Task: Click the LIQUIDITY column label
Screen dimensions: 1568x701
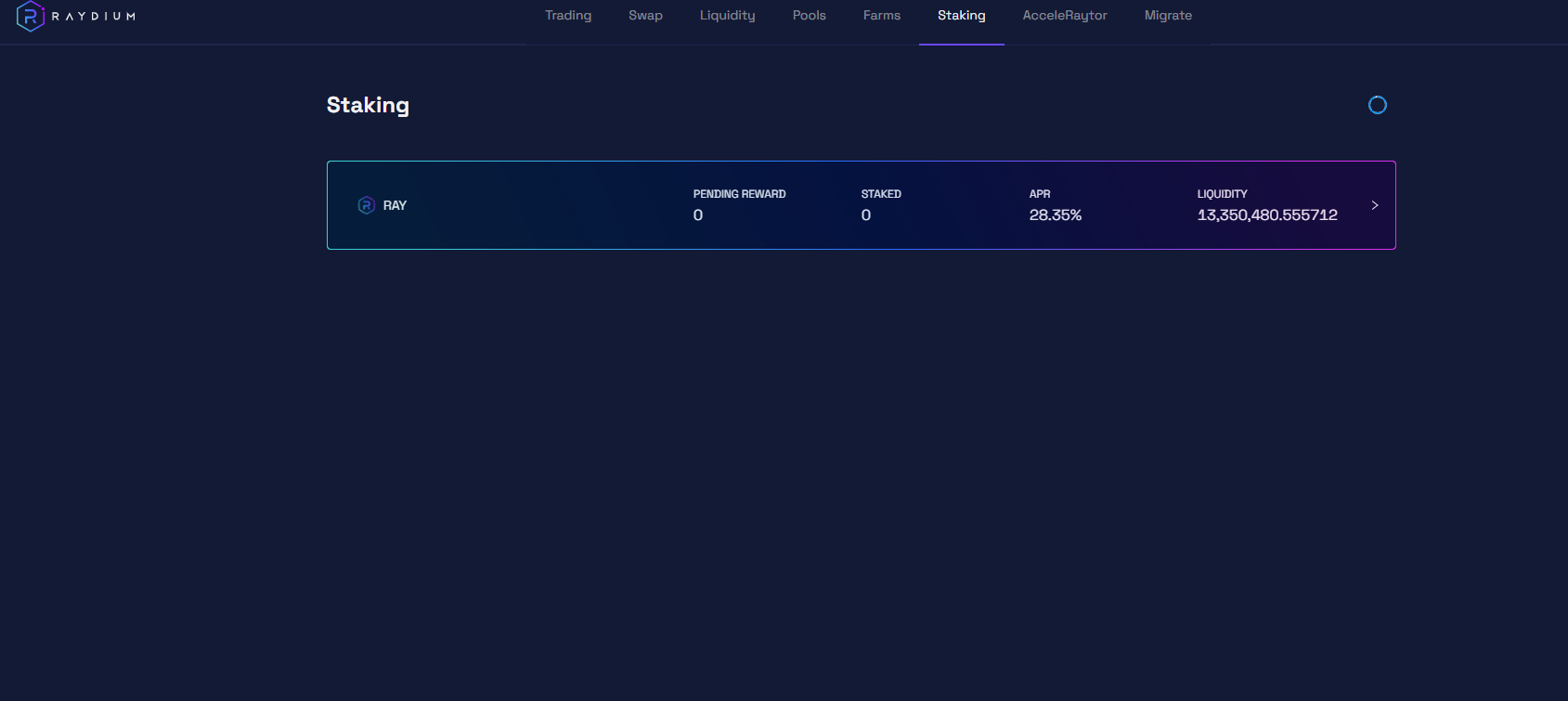Action: tap(1223, 194)
